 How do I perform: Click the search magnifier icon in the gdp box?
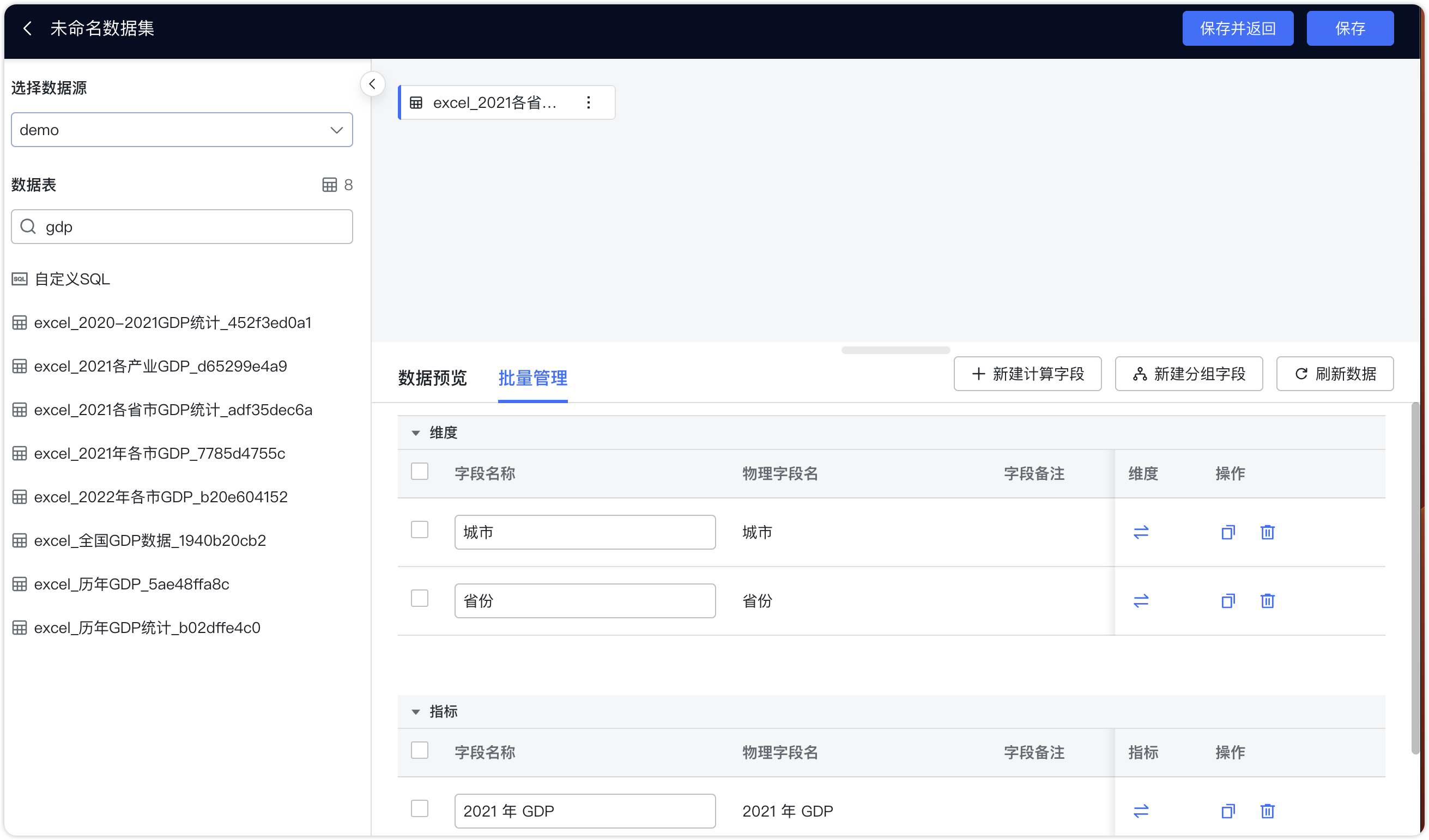[x=28, y=227]
